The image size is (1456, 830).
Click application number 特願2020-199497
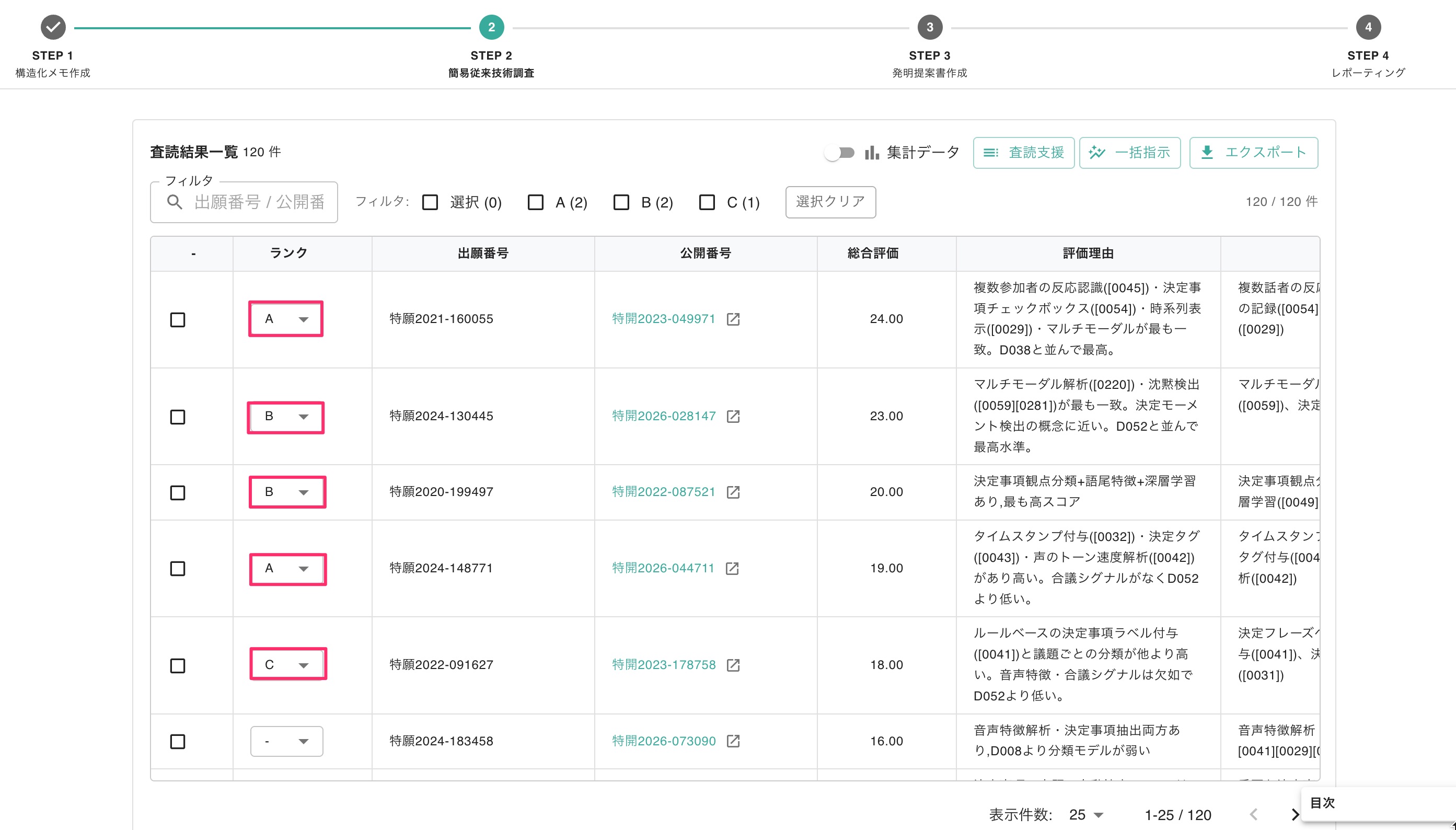coord(441,492)
